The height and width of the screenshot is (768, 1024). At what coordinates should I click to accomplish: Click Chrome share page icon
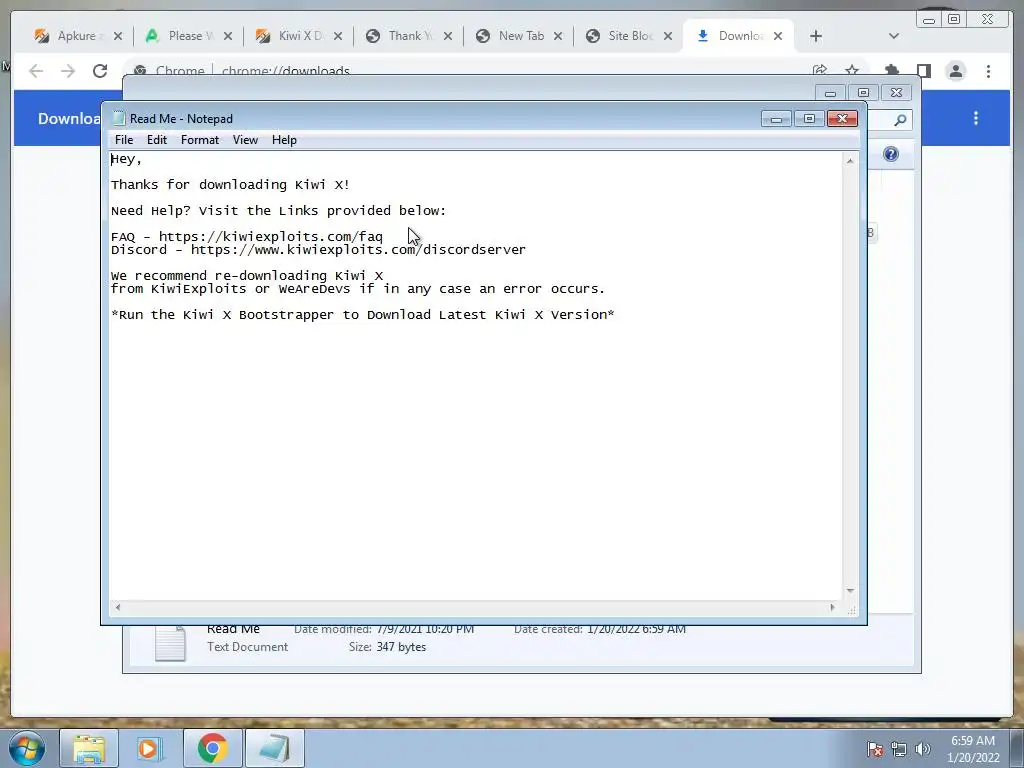pyautogui.click(x=820, y=71)
